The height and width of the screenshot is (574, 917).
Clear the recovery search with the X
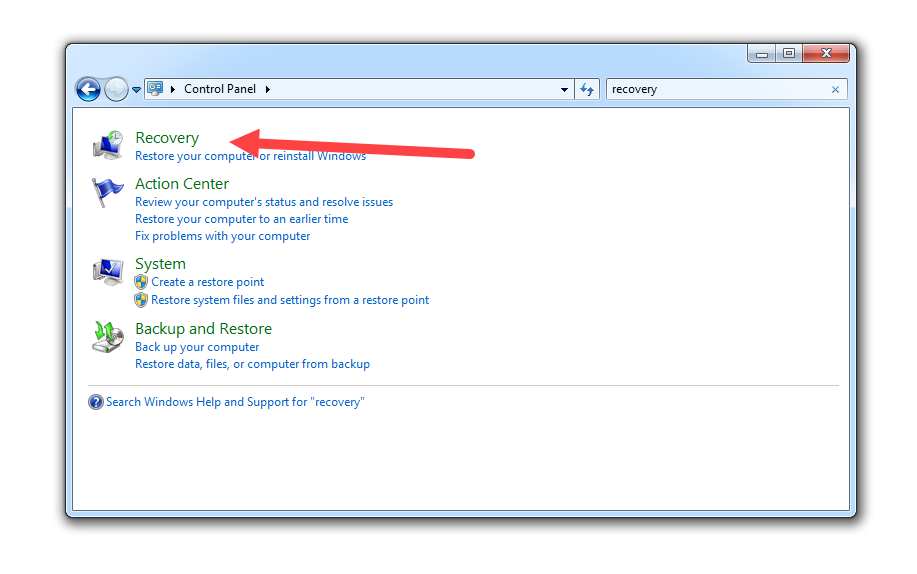coord(835,90)
